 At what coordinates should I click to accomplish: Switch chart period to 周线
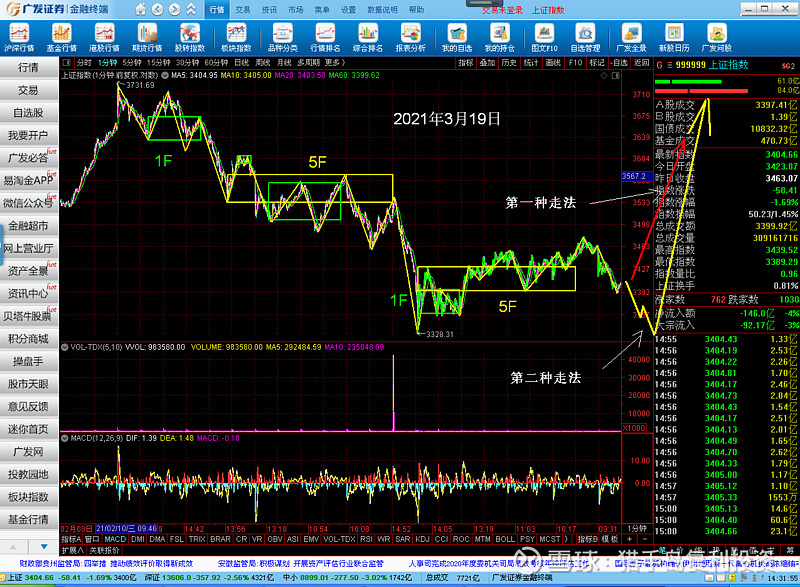click(263, 63)
